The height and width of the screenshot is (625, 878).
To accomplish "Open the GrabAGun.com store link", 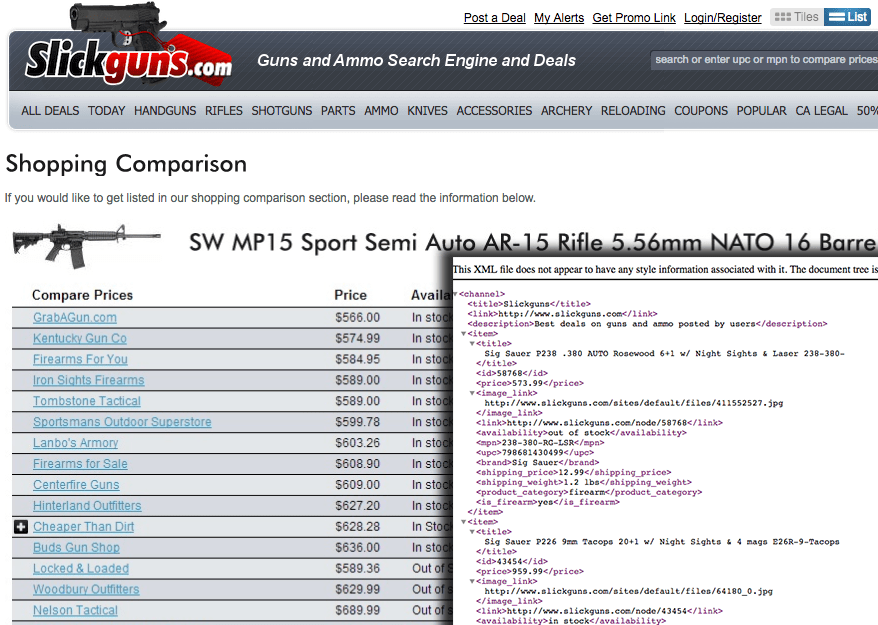I will pyautogui.click(x=75, y=318).
